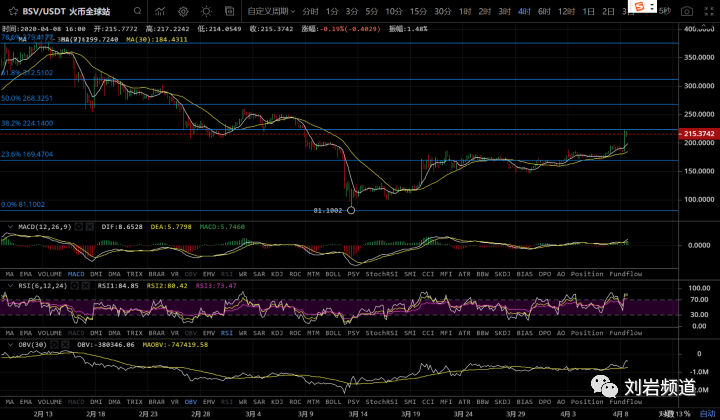The width and height of the screenshot is (720, 420).
Task: Open chart settings gear icon
Action: click(x=183, y=11)
